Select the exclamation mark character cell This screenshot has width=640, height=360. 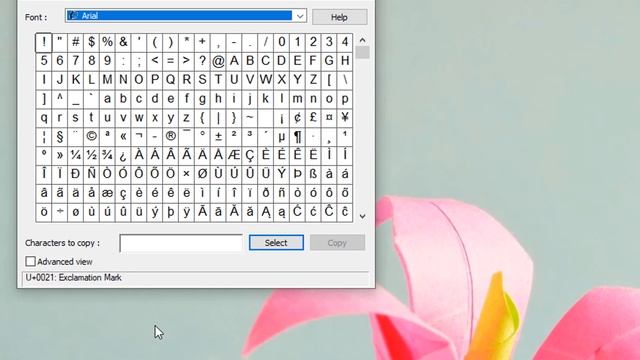[44, 42]
